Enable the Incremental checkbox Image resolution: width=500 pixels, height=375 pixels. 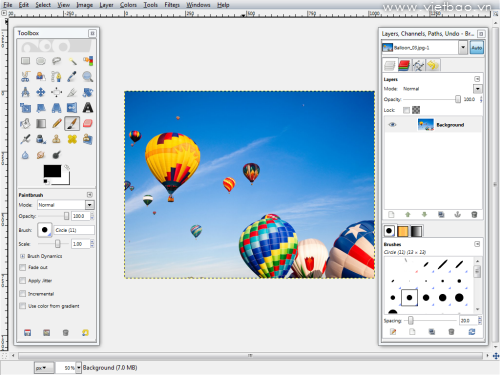click(23, 294)
